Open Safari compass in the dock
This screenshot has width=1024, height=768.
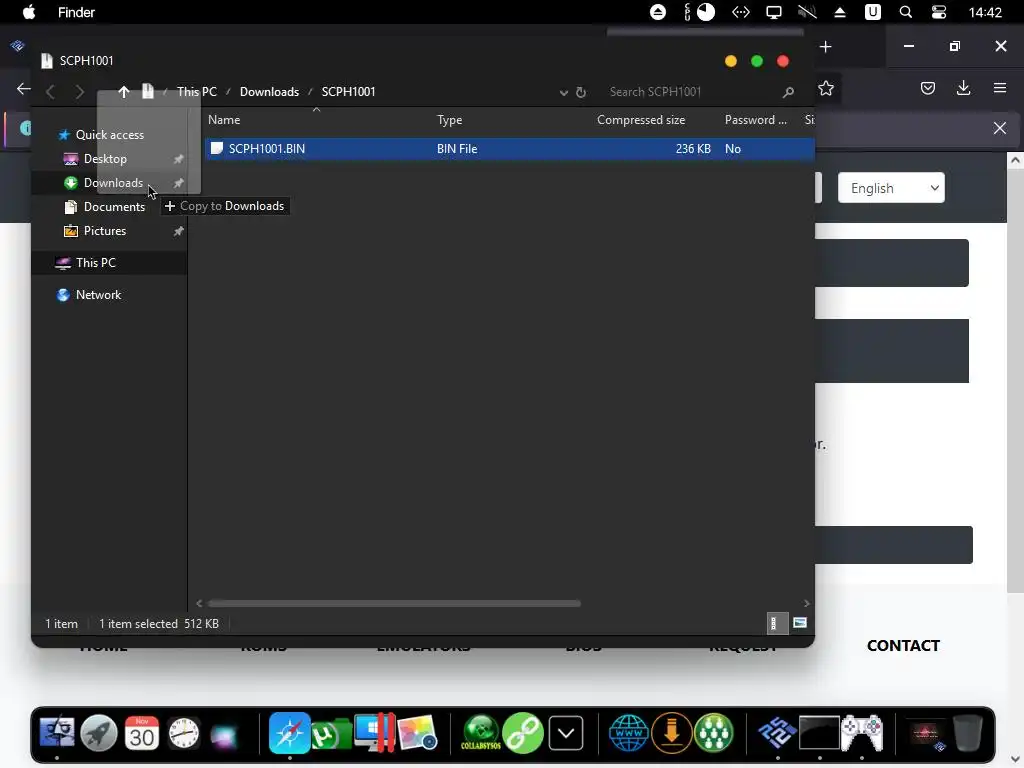click(289, 733)
